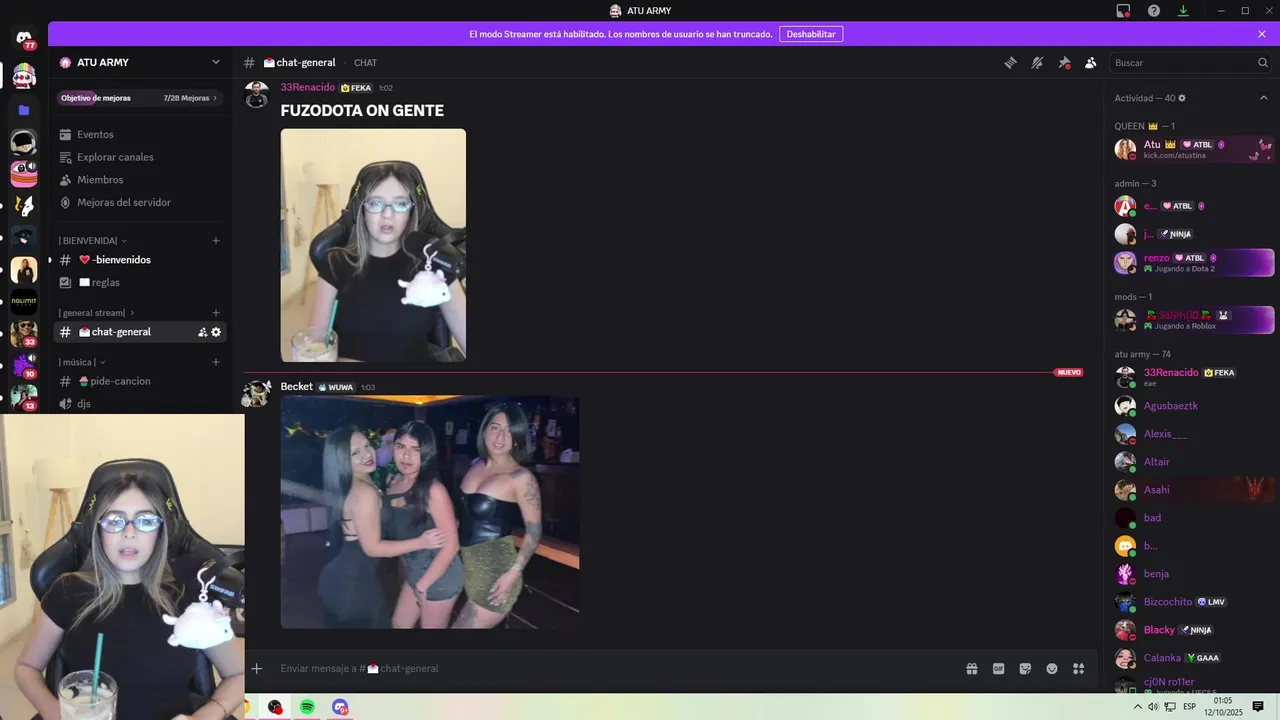The image size is (1280, 720).
Task: Open Bizcochito member profile
Action: point(1193,602)
